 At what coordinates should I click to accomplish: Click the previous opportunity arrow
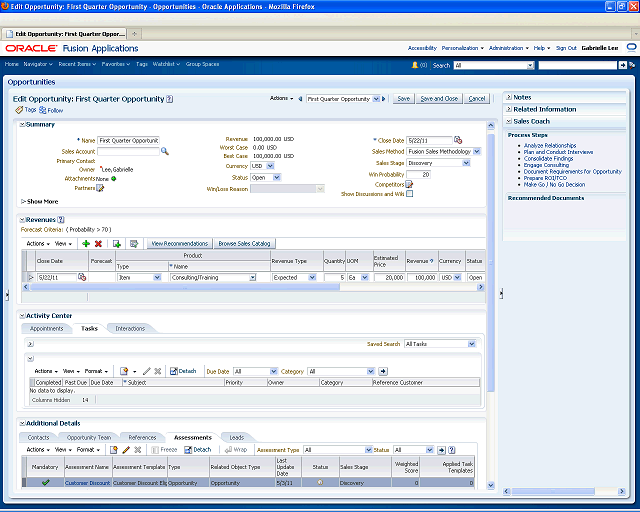(x=300, y=99)
